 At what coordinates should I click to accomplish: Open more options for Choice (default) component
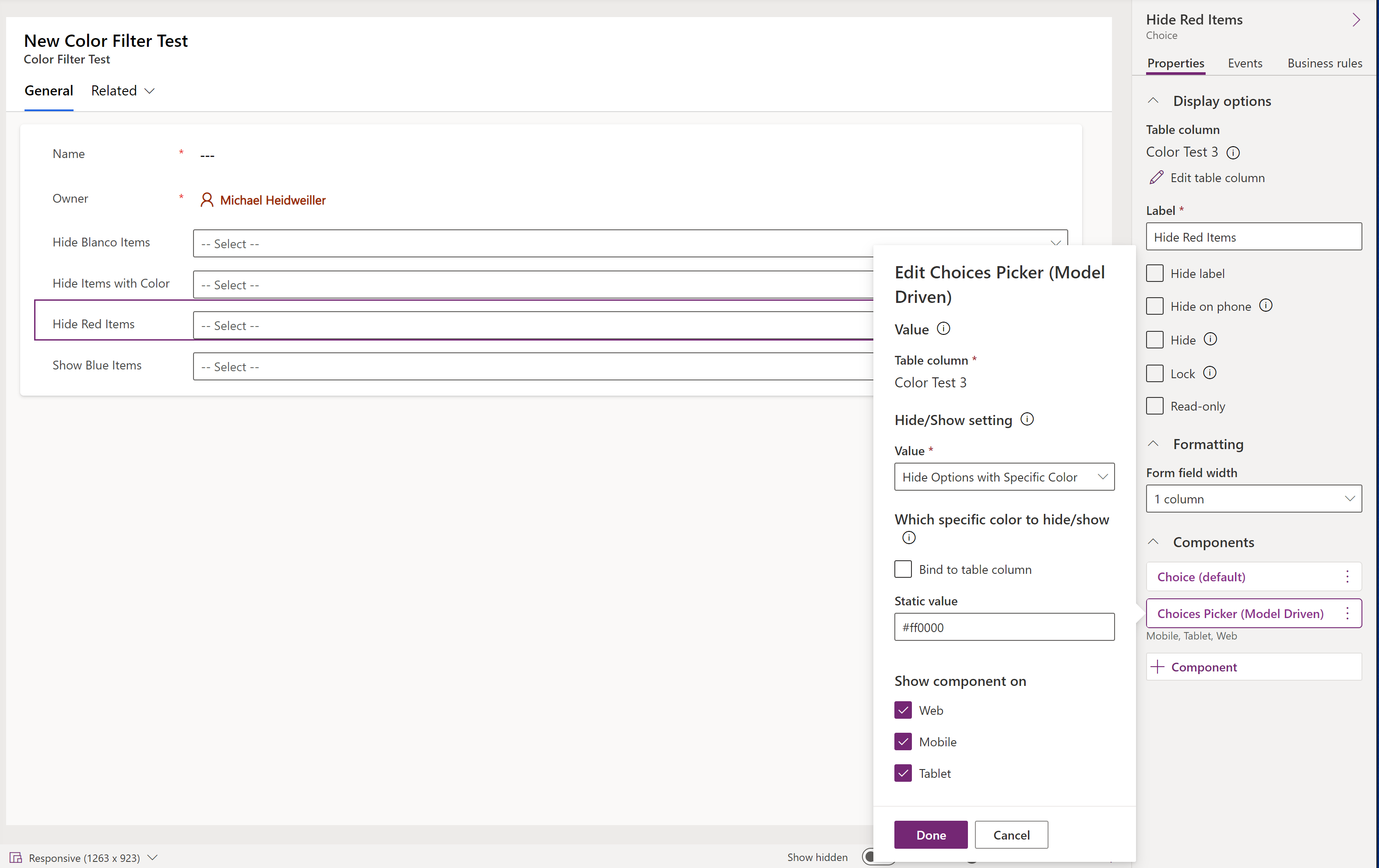point(1347,576)
